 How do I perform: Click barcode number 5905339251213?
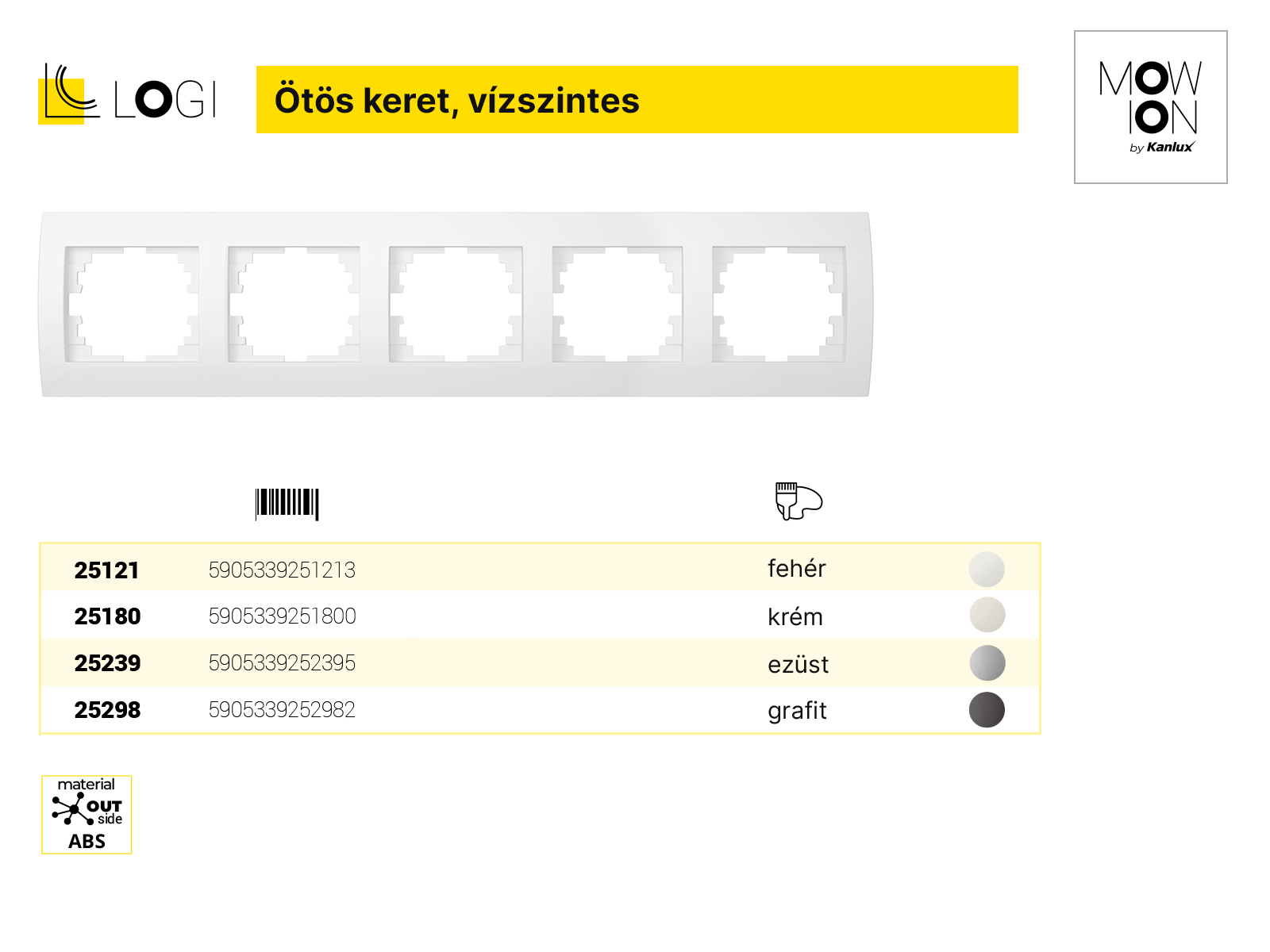(282, 570)
